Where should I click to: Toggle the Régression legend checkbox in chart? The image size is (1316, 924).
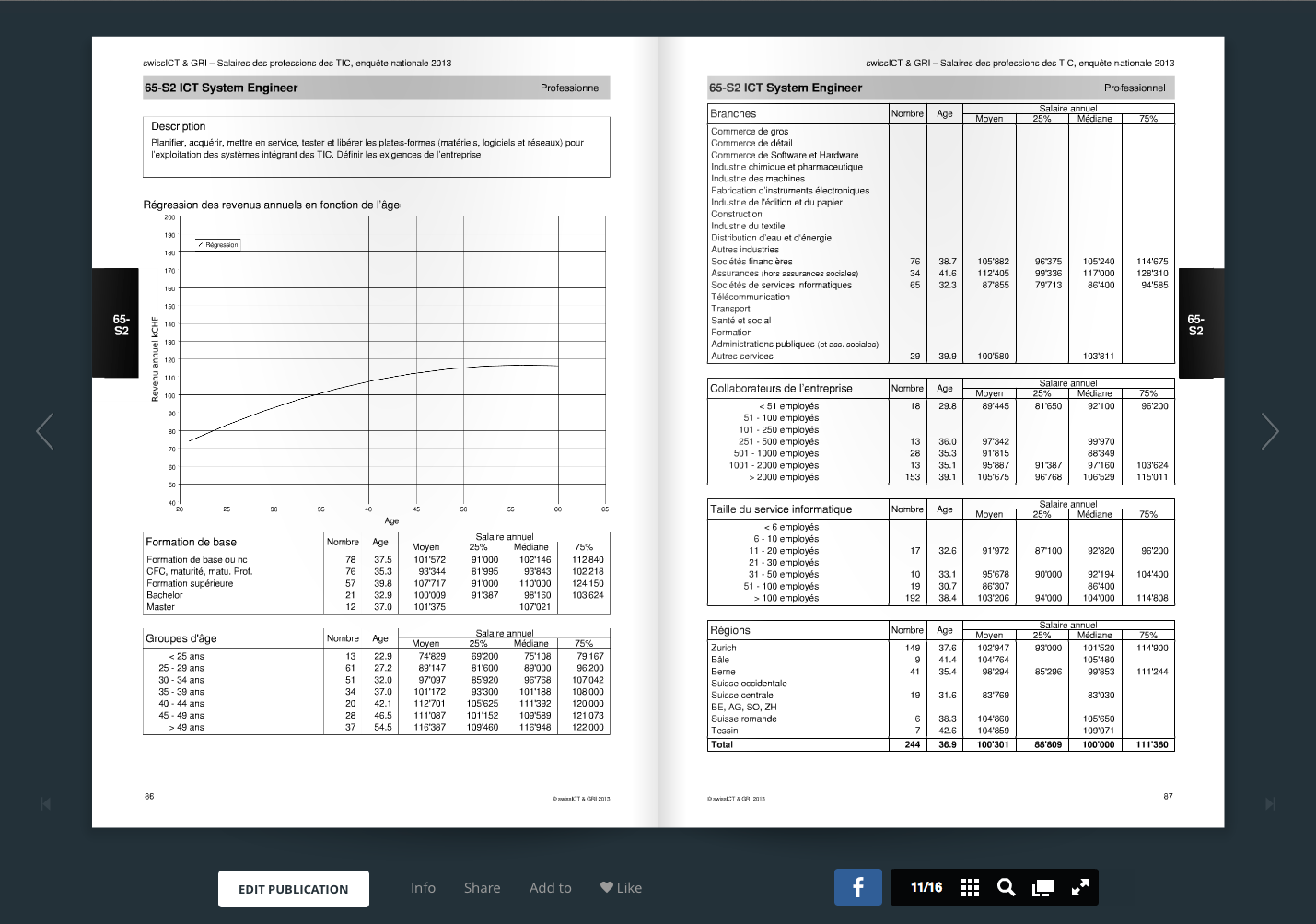click(x=202, y=245)
